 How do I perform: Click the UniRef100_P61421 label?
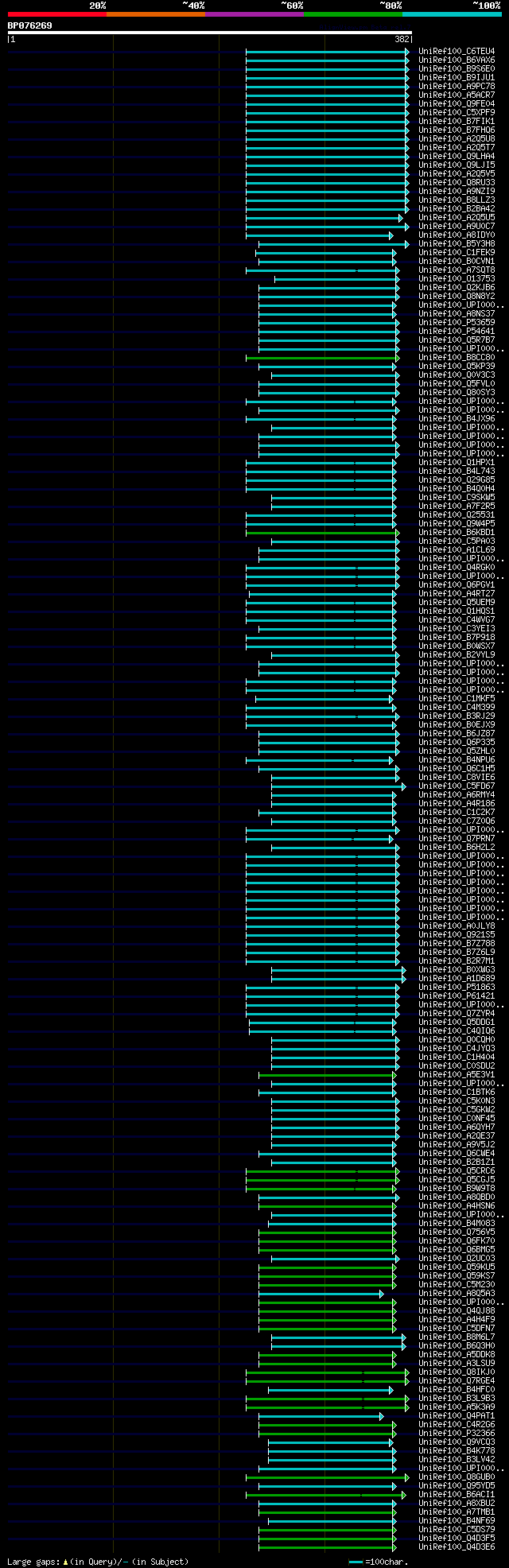click(x=457, y=996)
